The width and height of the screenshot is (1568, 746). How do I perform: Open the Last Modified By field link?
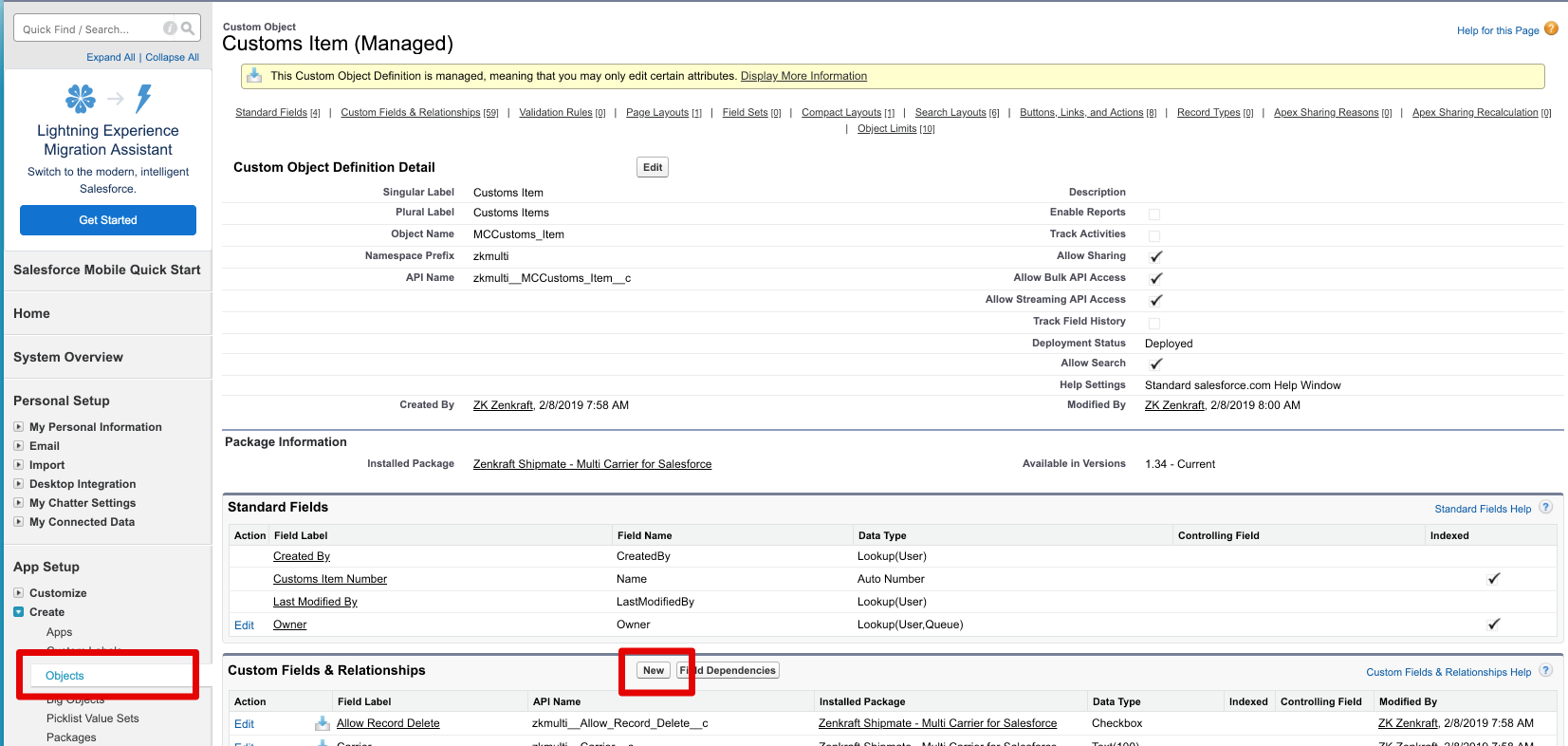pyautogui.click(x=315, y=602)
